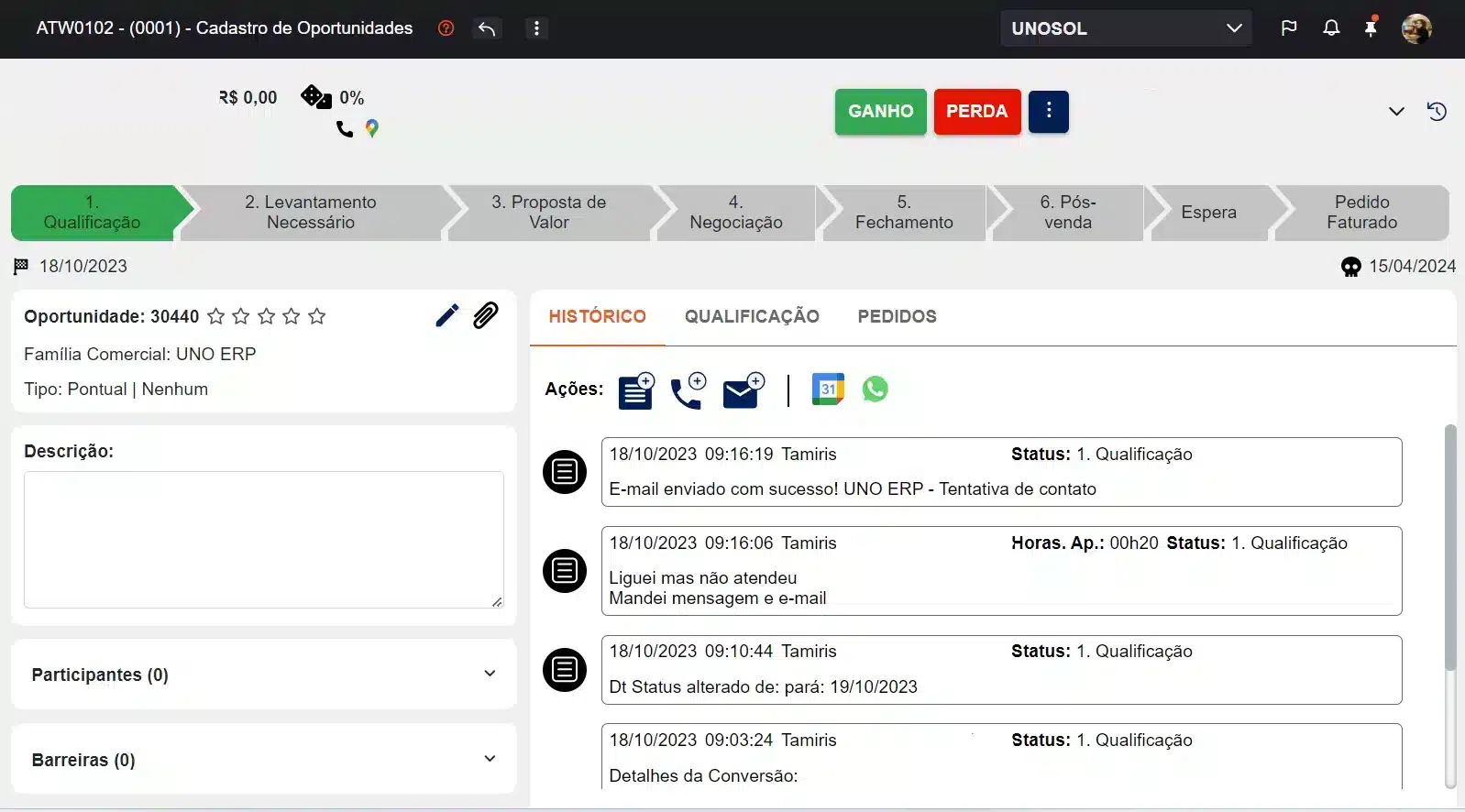Image resolution: width=1465 pixels, height=812 pixels.
Task: Click the history clock icon
Action: click(x=1437, y=112)
